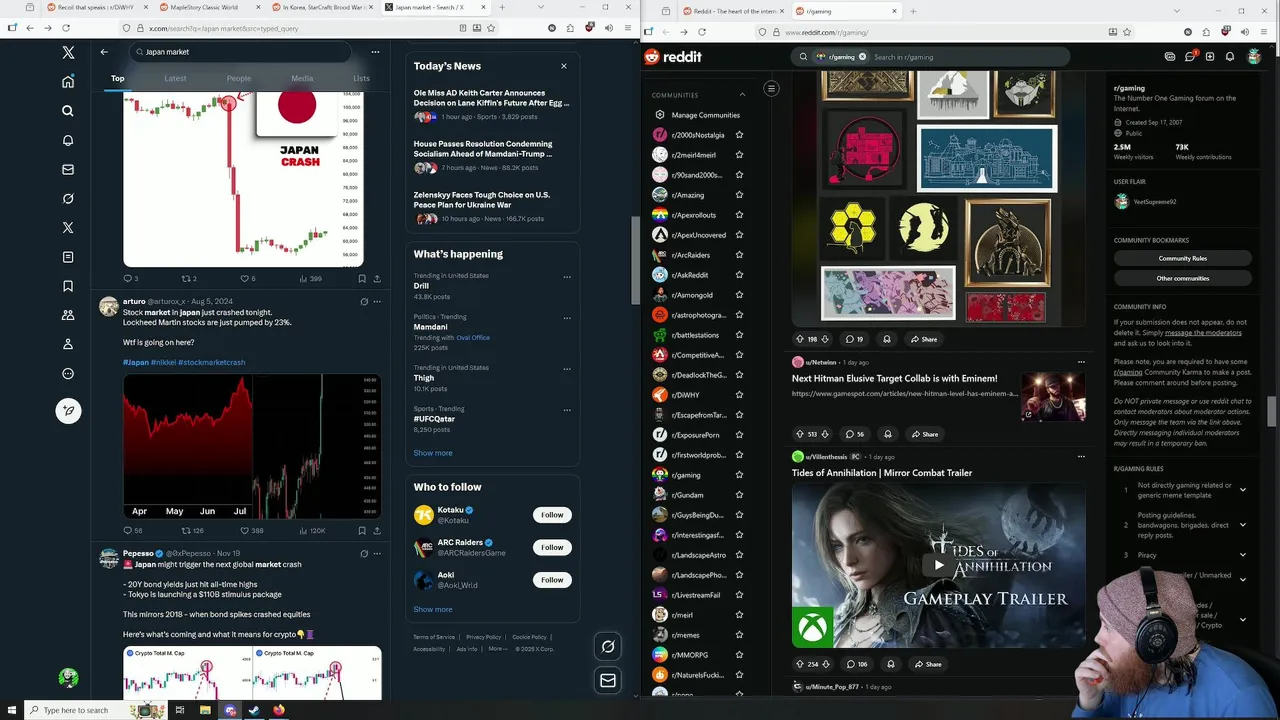Image resolution: width=1280 pixels, height=720 pixels.
Task: Open Reddit chat icon in header
Action: (x=1189, y=57)
